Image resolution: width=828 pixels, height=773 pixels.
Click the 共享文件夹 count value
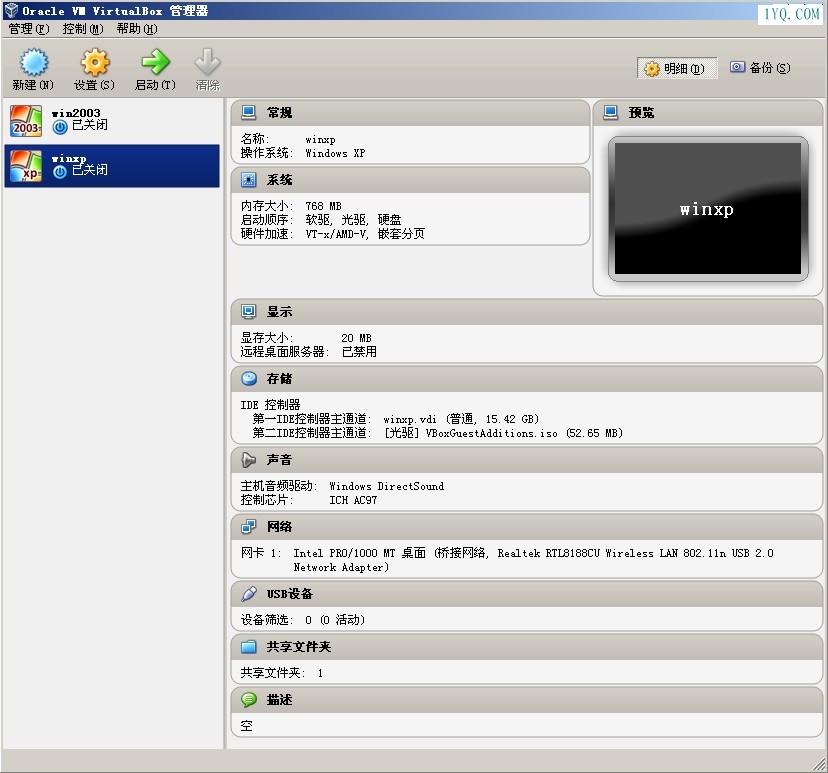pos(321,673)
